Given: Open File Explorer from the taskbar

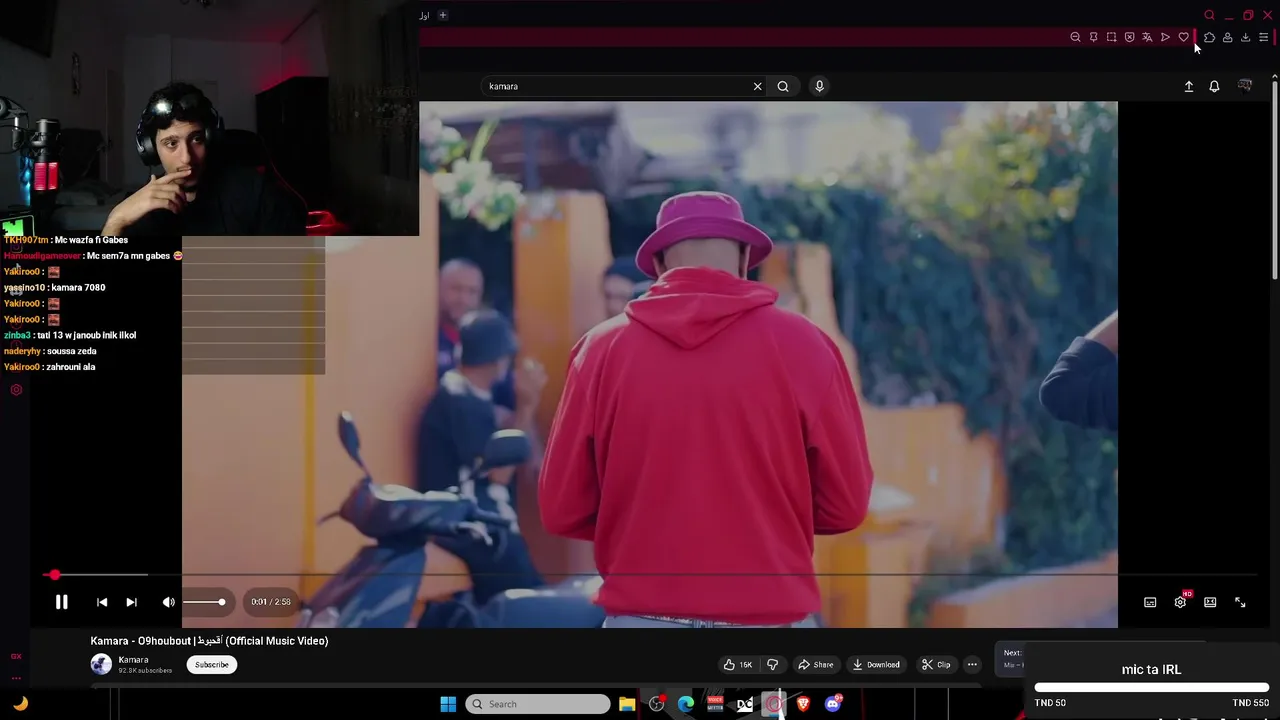Looking at the screenshot, I should (x=627, y=704).
